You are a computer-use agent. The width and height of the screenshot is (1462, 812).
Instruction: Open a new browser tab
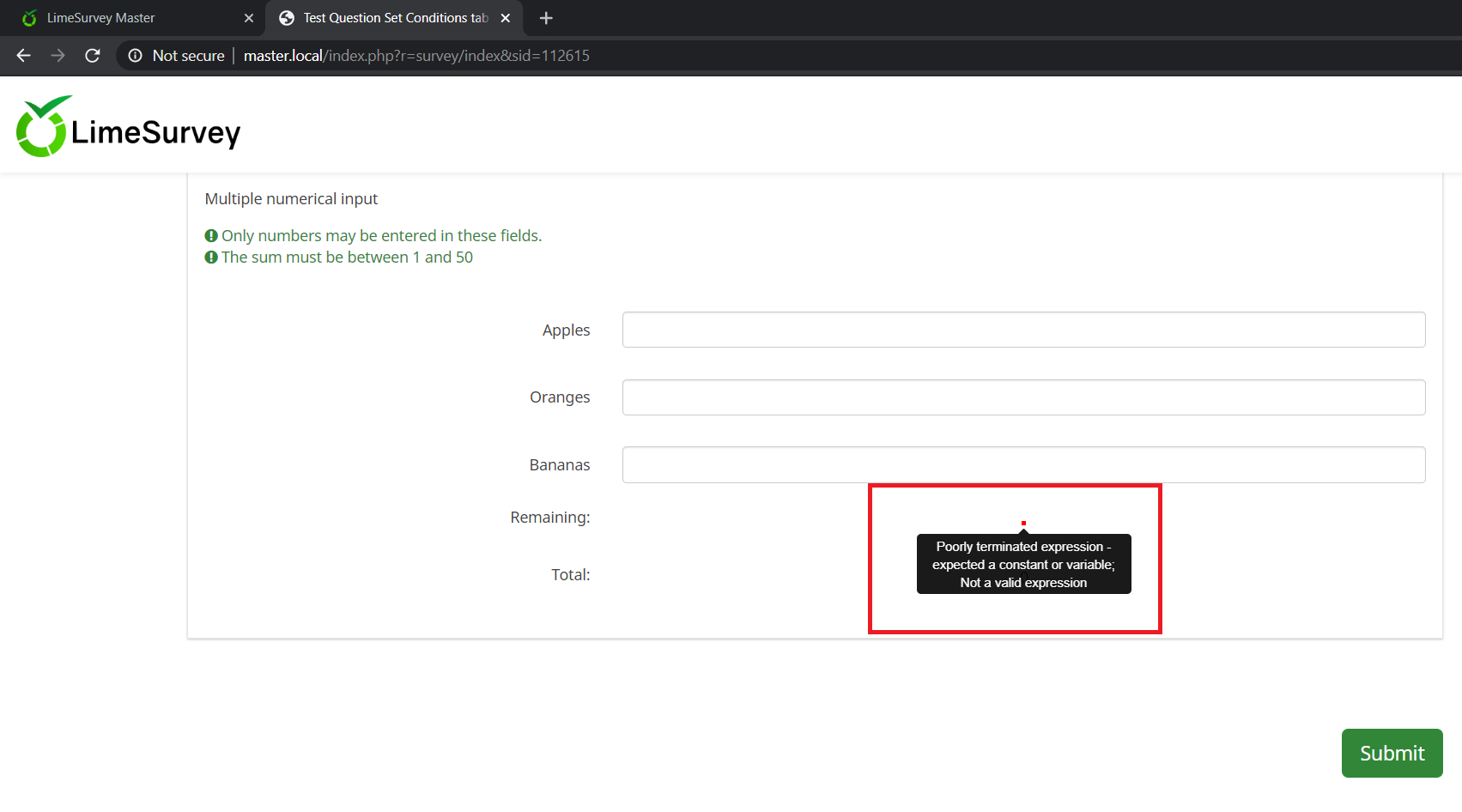[546, 18]
